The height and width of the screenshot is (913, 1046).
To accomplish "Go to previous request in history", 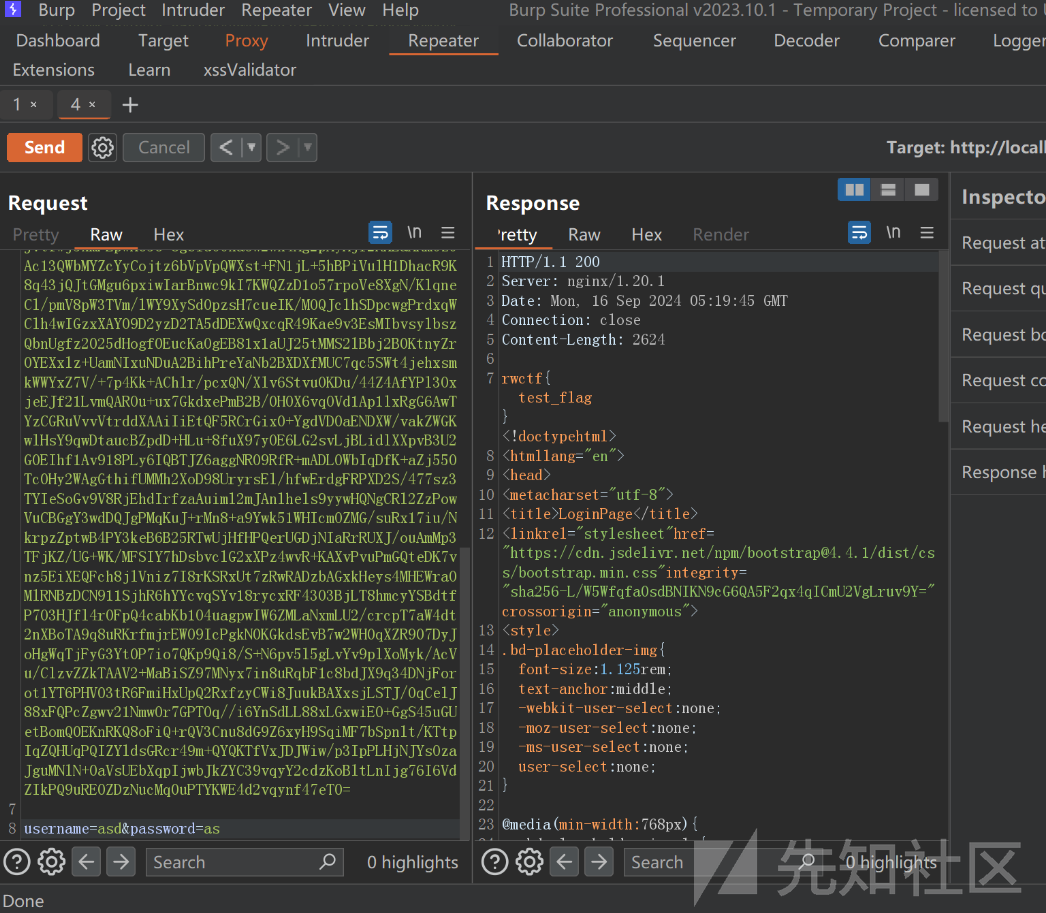I will (226, 147).
